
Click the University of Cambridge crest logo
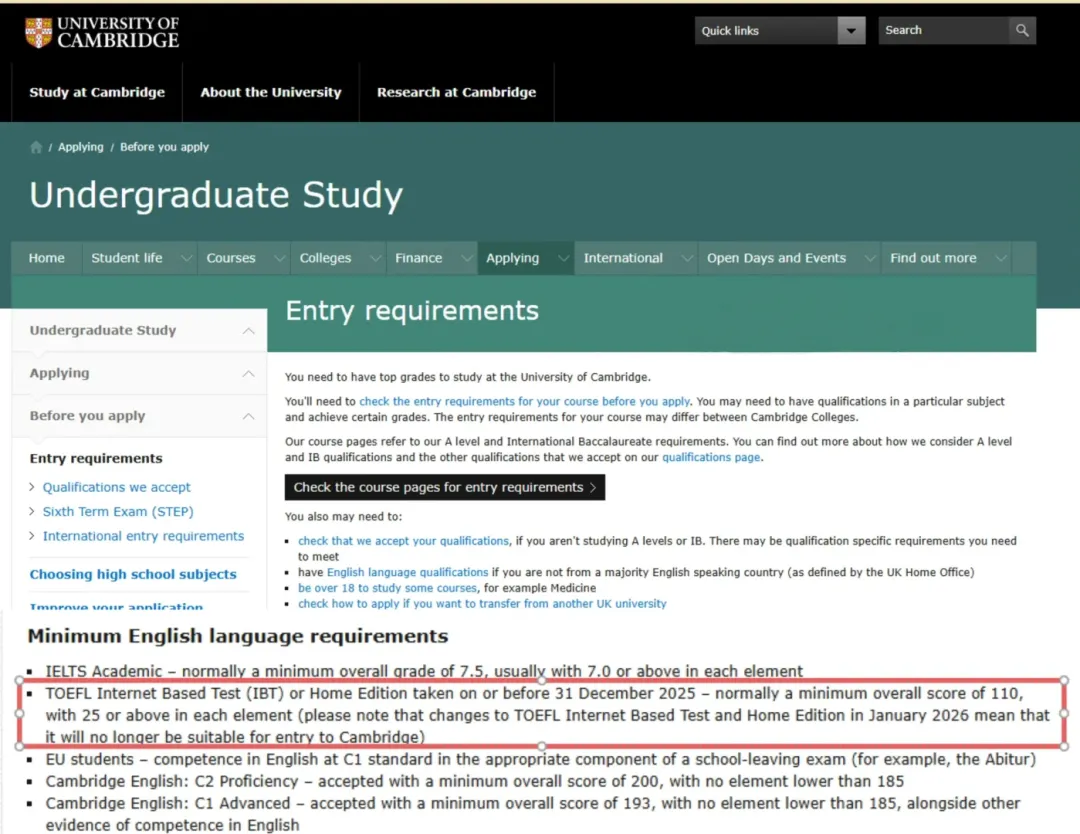point(38,32)
